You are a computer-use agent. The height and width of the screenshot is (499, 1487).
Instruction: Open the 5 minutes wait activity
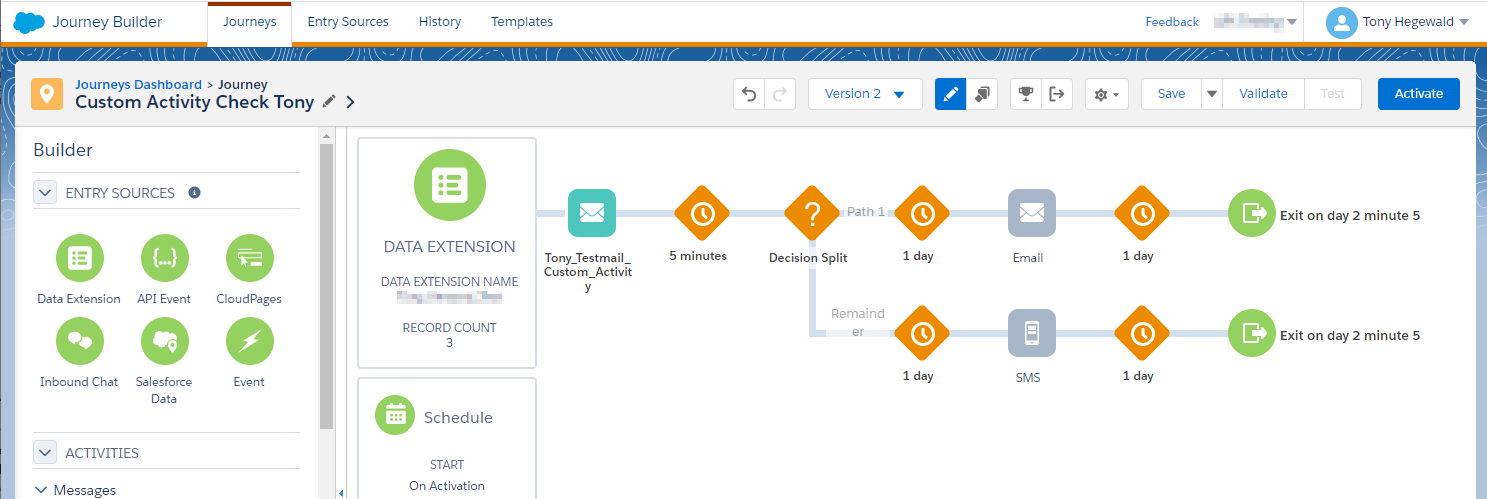click(x=702, y=213)
